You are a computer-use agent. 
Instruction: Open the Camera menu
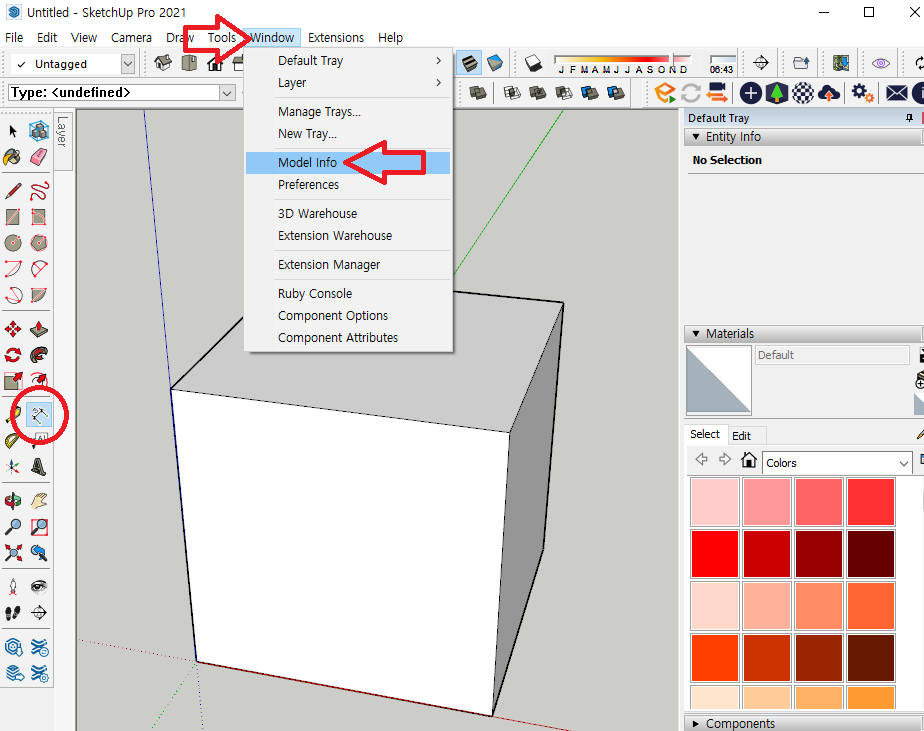pos(131,38)
